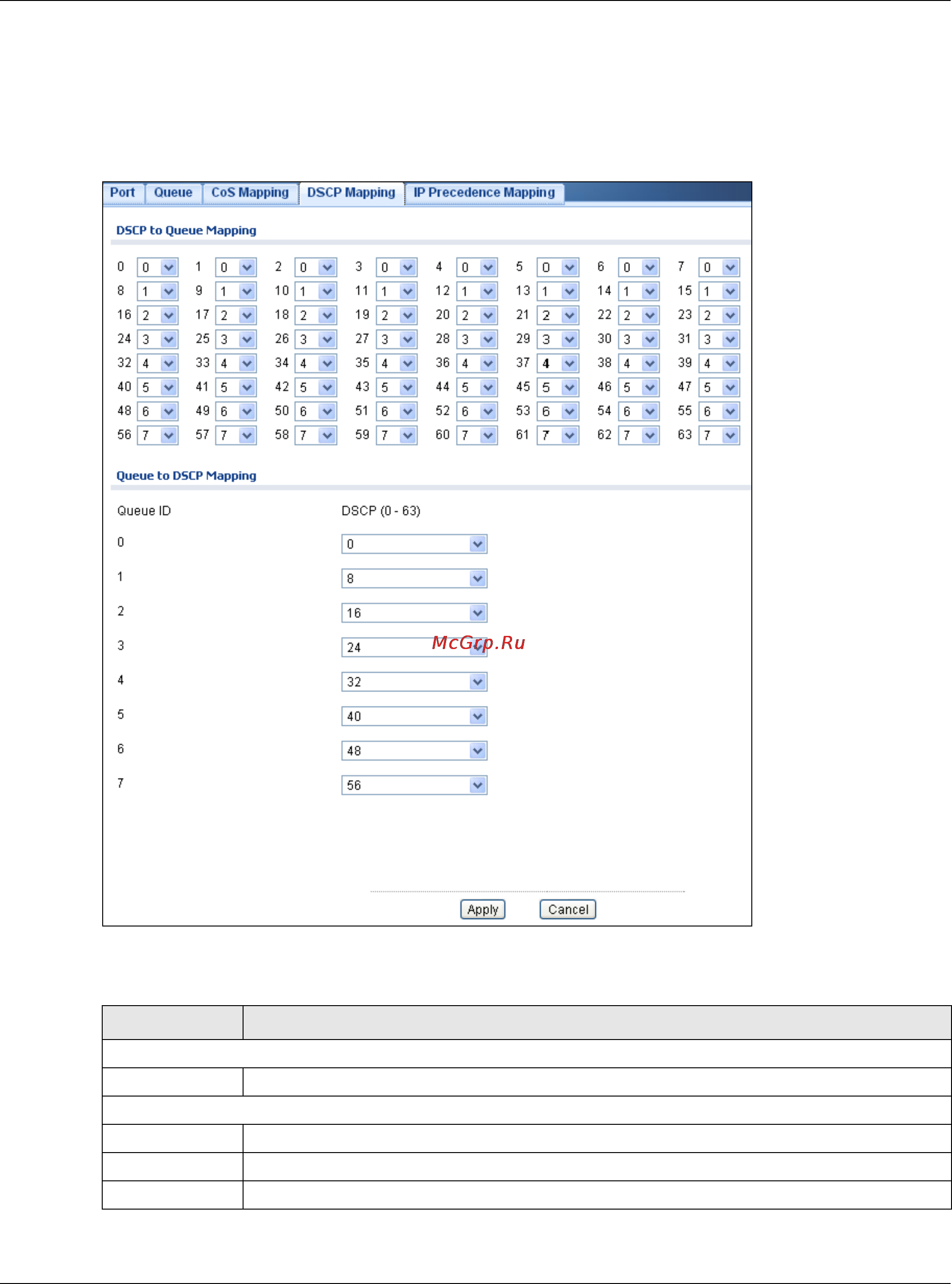
Task: Open queue dropdown for DSCP 18
Action: pyautogui.click(x=316, y=315)
